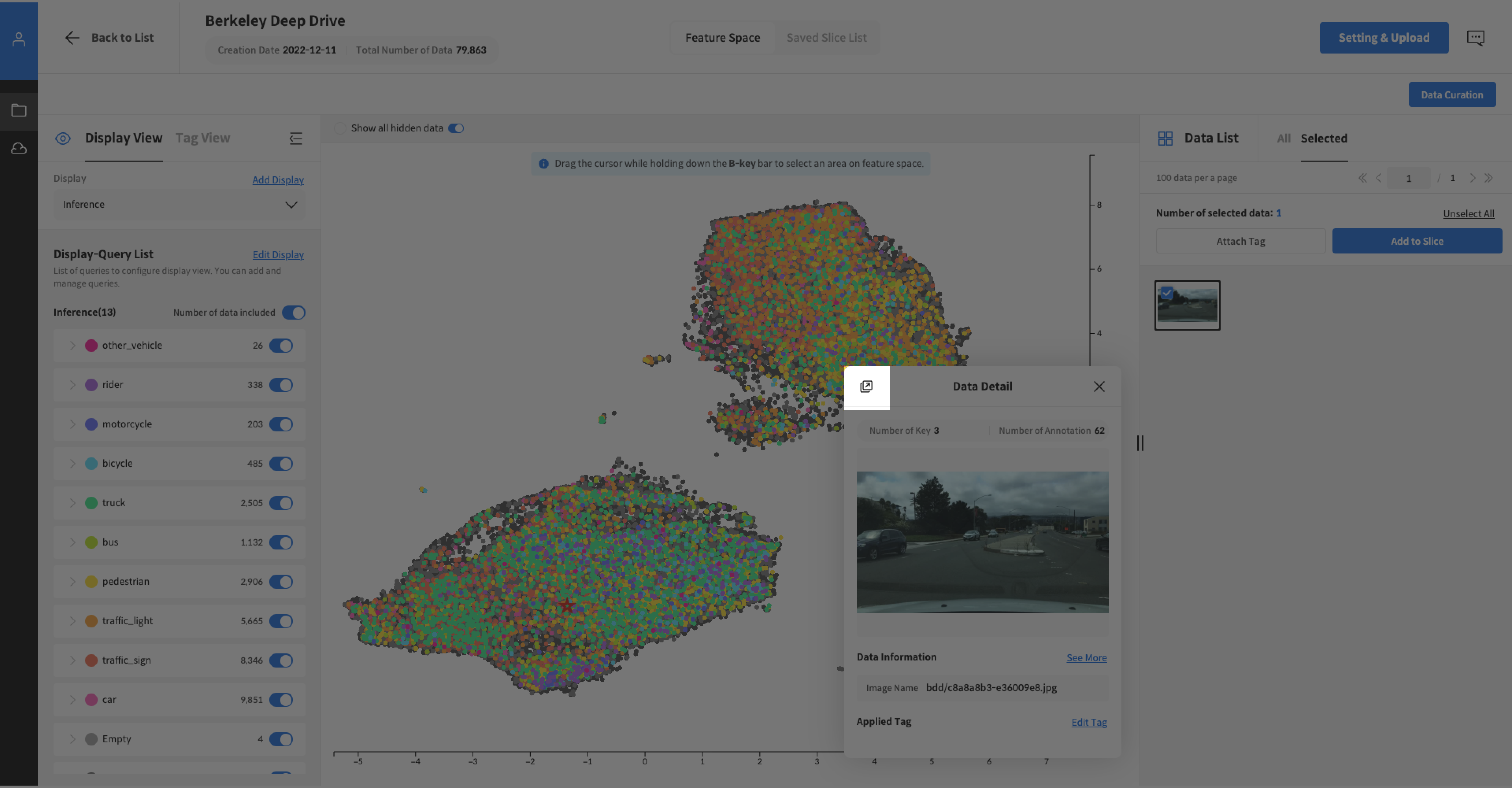Toggle Number of data included switch
The width and height of the screenshot is (1512, 788).
(293, 312)
